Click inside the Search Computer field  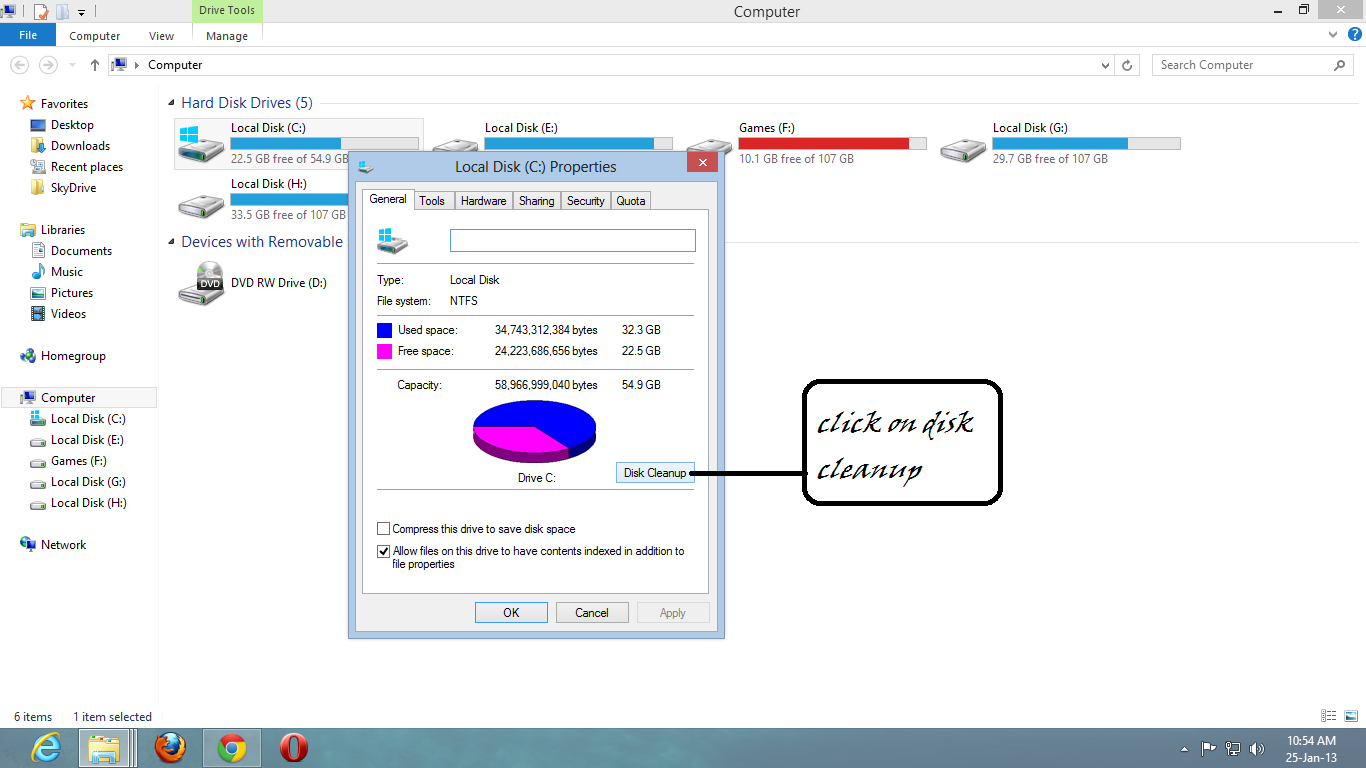click(1240, 64)
